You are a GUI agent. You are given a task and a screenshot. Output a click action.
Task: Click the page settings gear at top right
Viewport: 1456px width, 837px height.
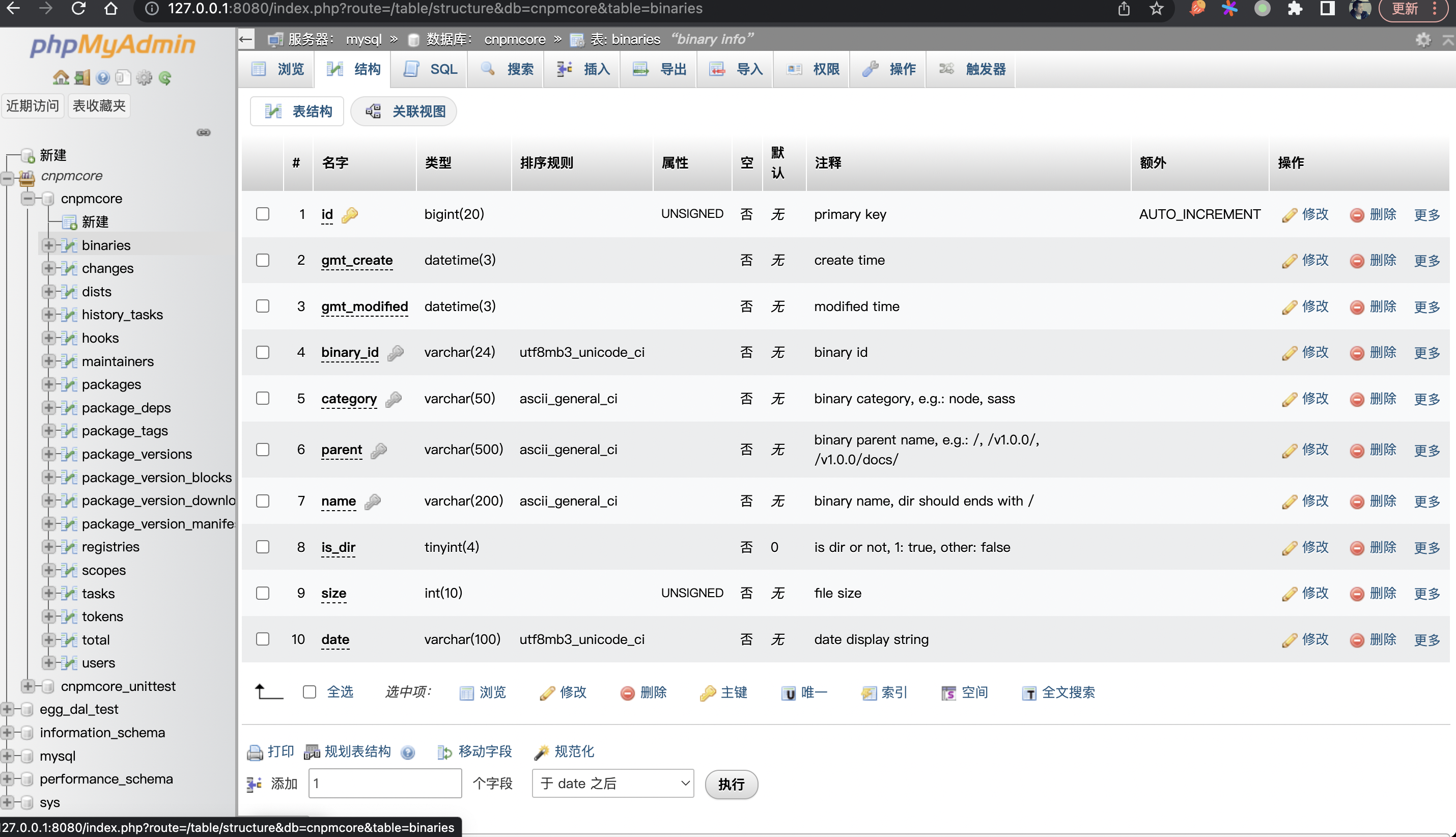[1423, 40]
